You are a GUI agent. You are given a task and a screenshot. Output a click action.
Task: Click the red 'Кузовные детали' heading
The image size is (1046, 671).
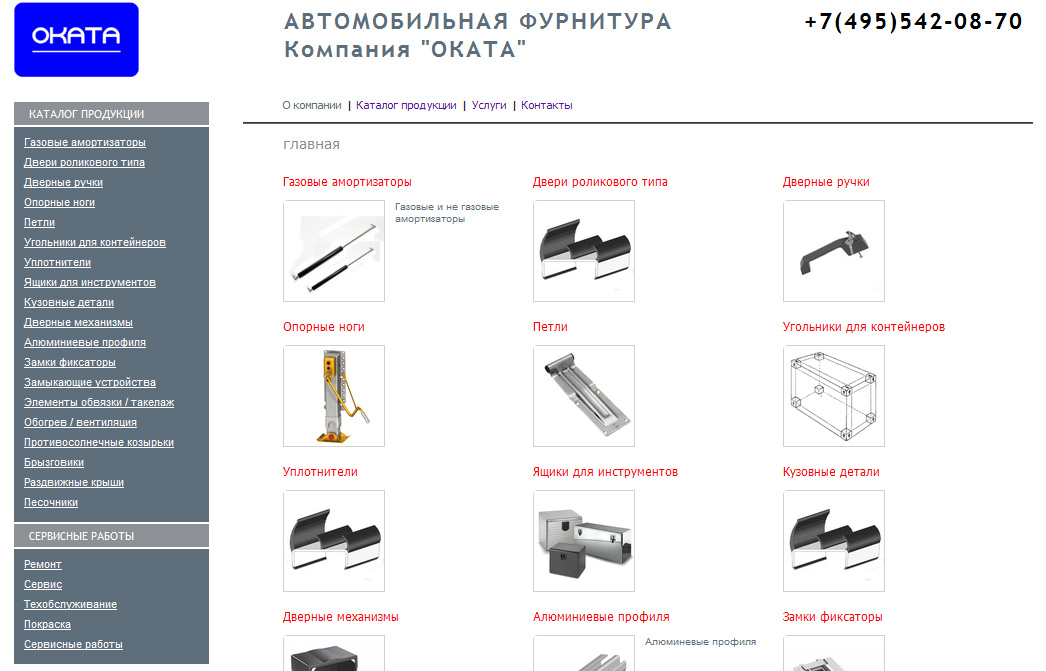point(831,472)
